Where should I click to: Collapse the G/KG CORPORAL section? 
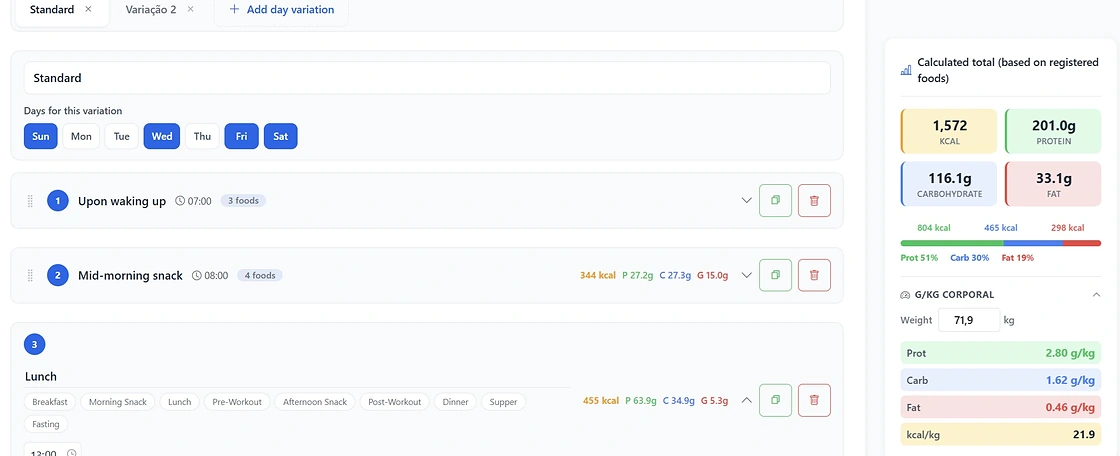point(1096,294)
